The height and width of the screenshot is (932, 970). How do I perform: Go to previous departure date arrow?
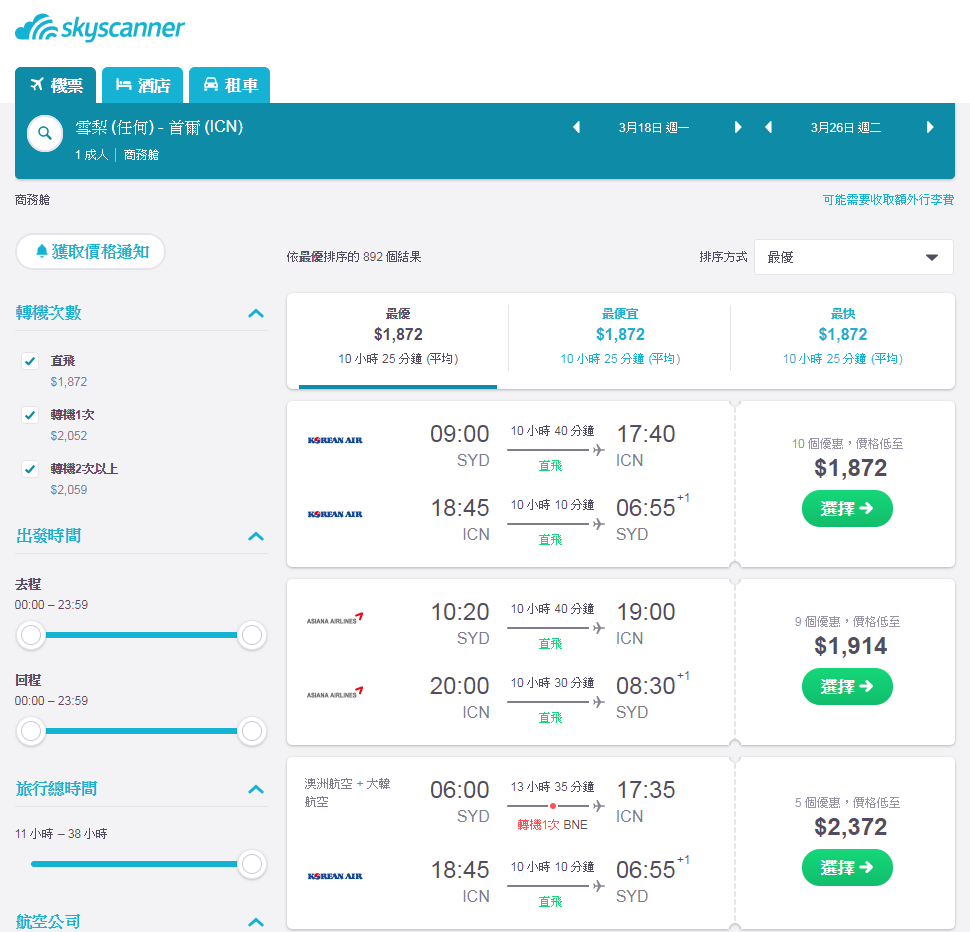coord(577,127)
